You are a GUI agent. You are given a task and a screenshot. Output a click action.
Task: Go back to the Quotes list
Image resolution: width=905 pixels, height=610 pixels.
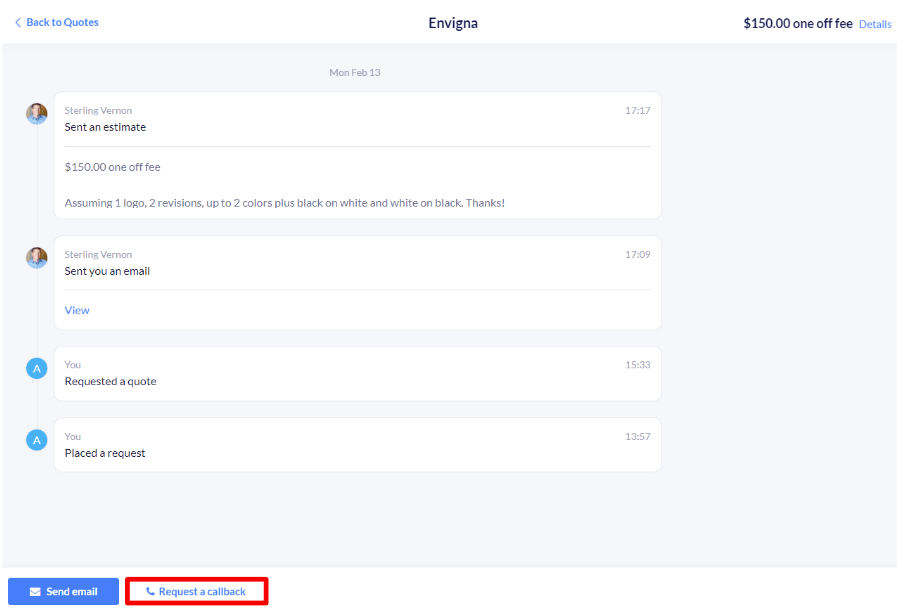point(62,23)
